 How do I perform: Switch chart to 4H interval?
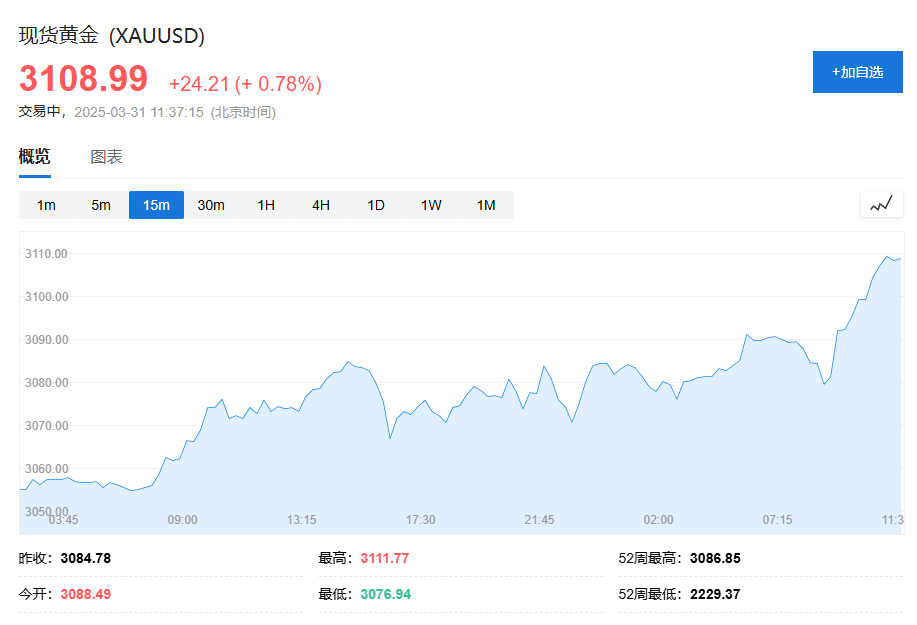[321, 205]
